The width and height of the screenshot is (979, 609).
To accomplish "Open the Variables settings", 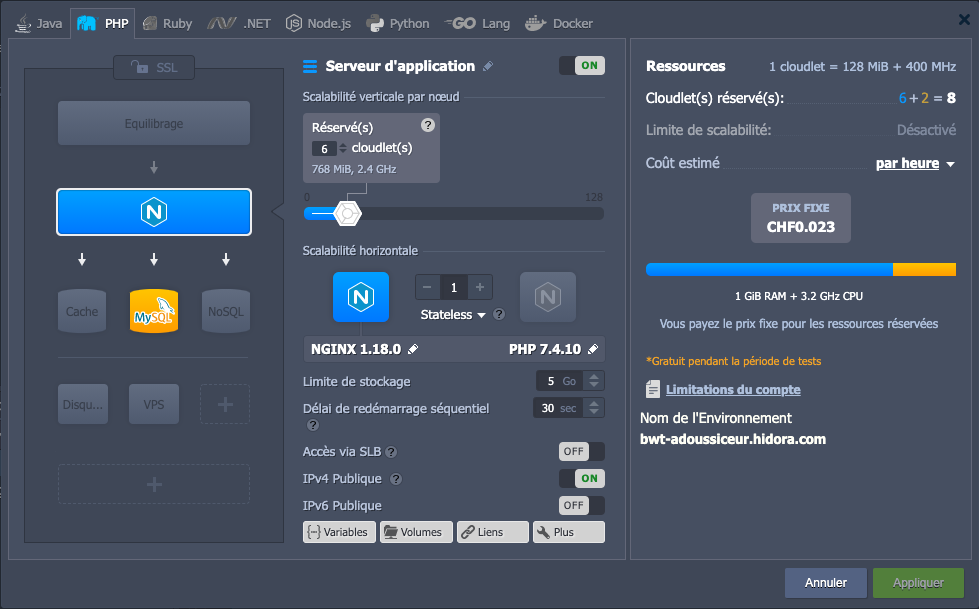I will tap(339, 532).
